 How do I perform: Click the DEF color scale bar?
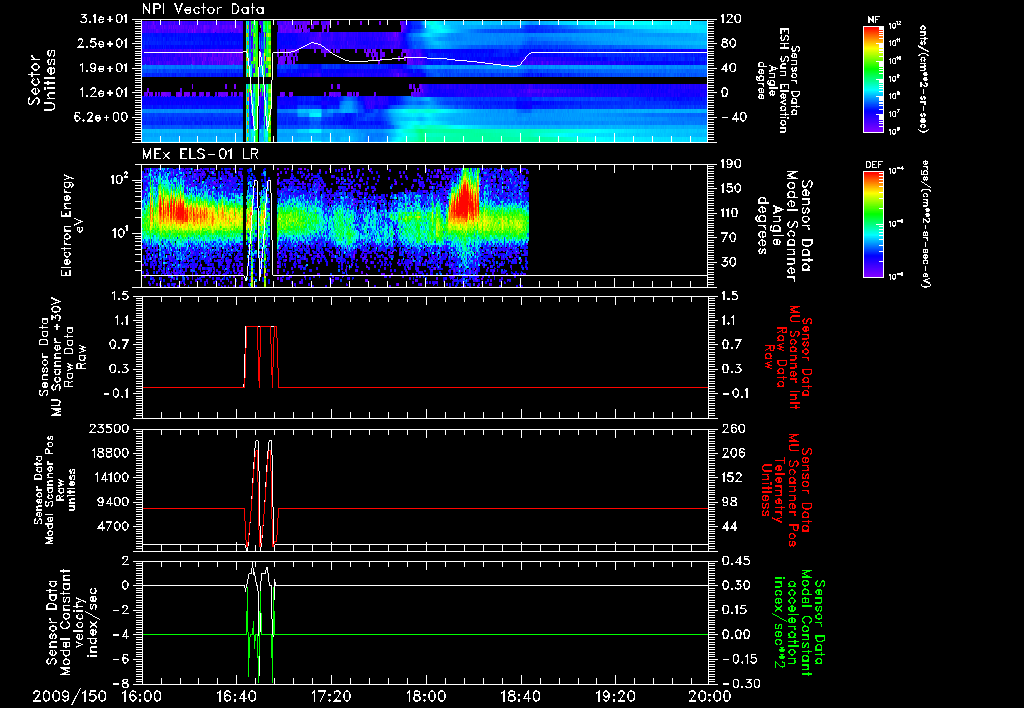coord(873,223)
